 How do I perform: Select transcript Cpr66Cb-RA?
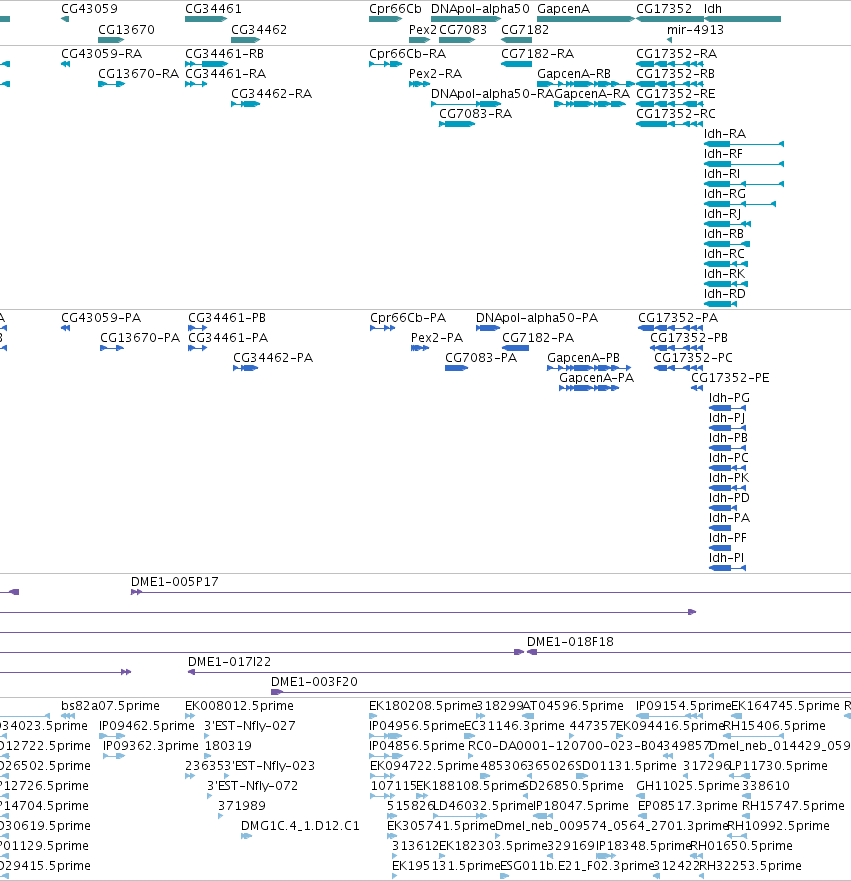407,54
